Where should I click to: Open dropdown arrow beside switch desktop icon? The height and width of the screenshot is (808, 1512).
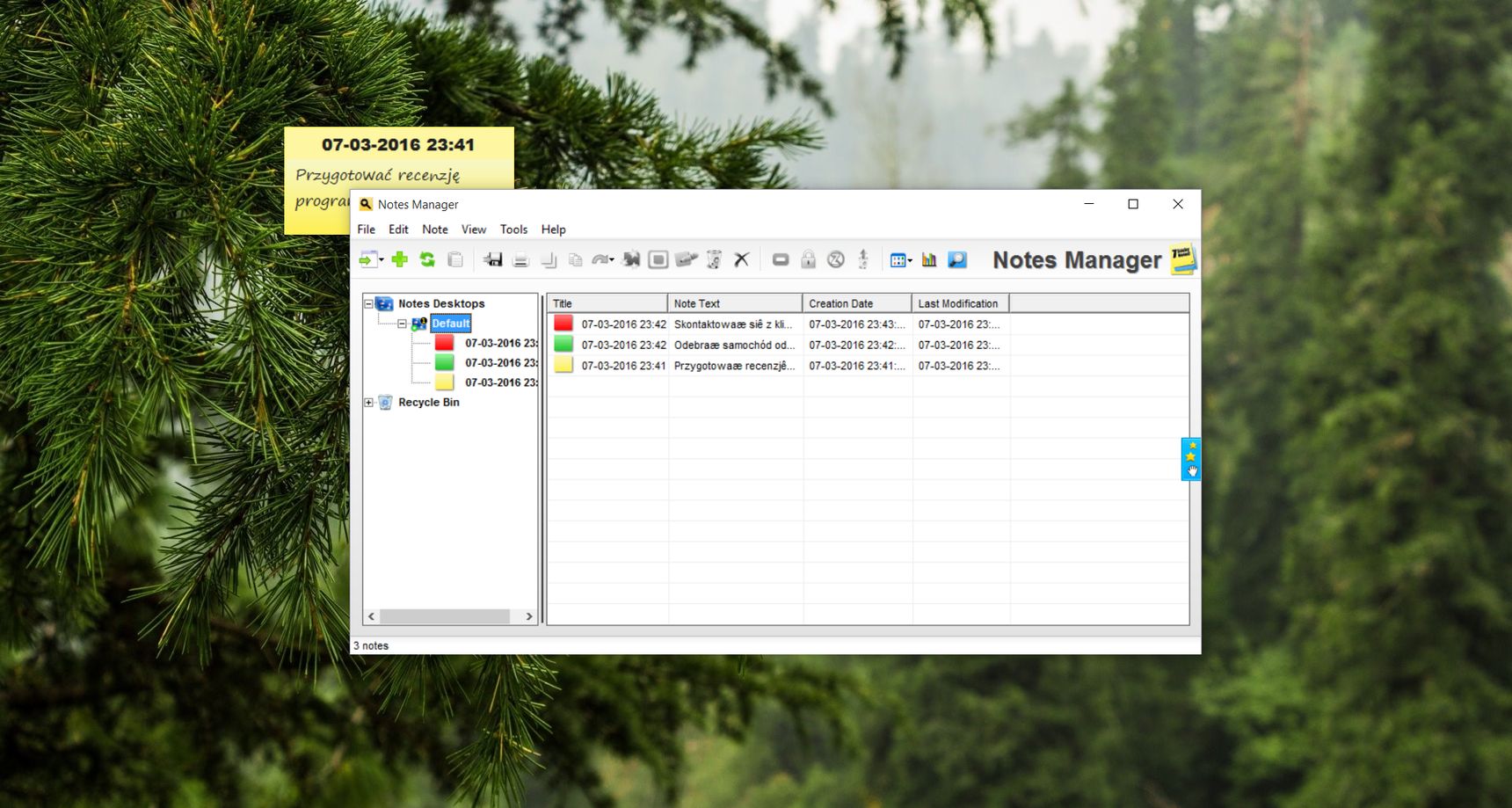(x=382, y=260)
